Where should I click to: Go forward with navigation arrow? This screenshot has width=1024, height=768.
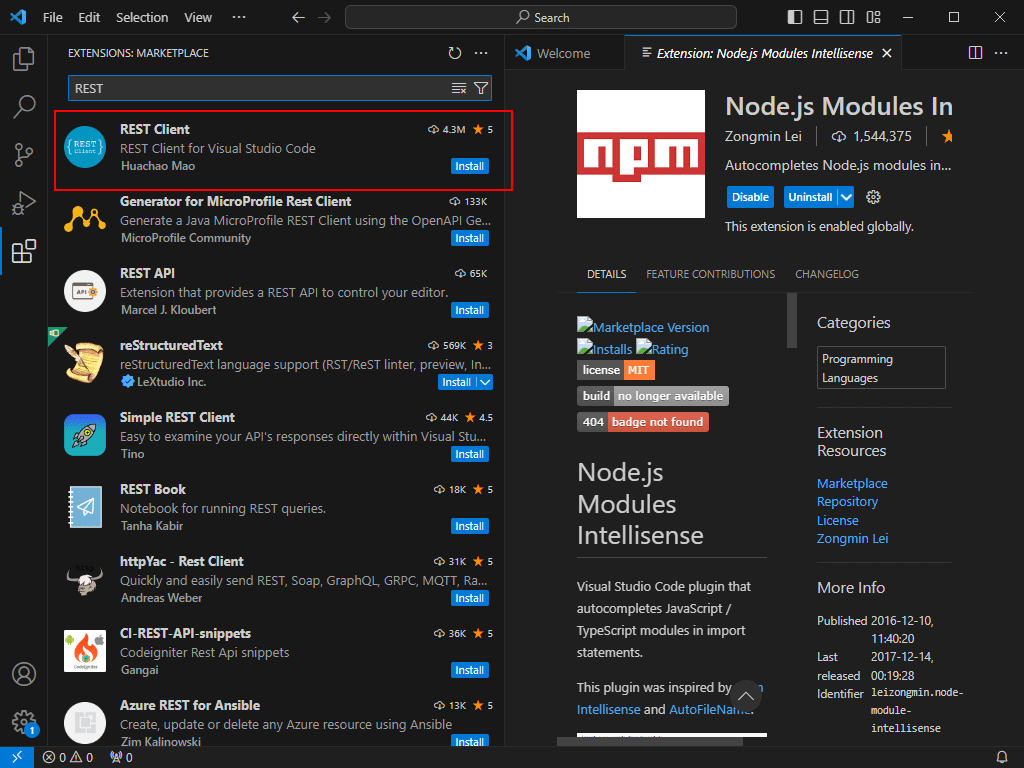325,18
